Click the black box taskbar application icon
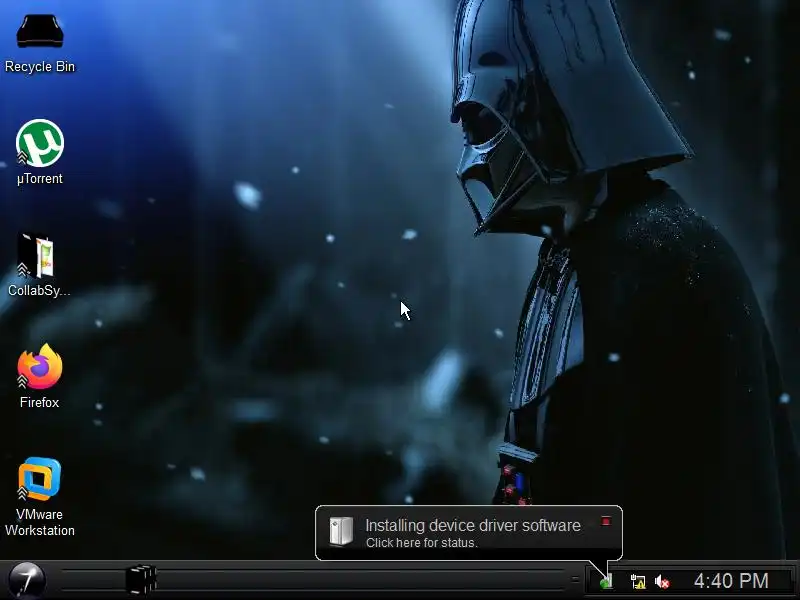 coord(141,580)
